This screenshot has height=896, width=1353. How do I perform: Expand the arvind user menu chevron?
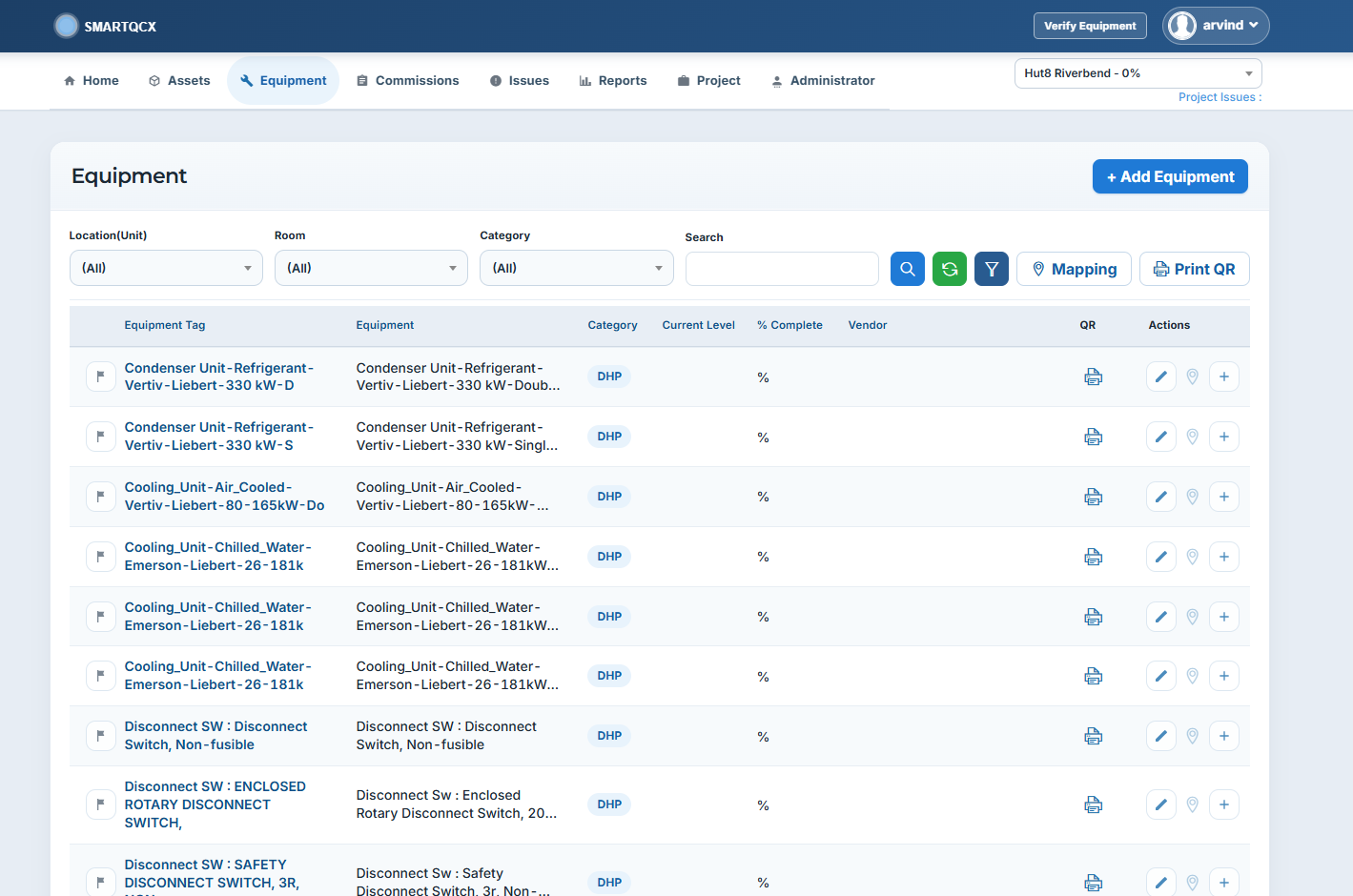pos(1254,26)
